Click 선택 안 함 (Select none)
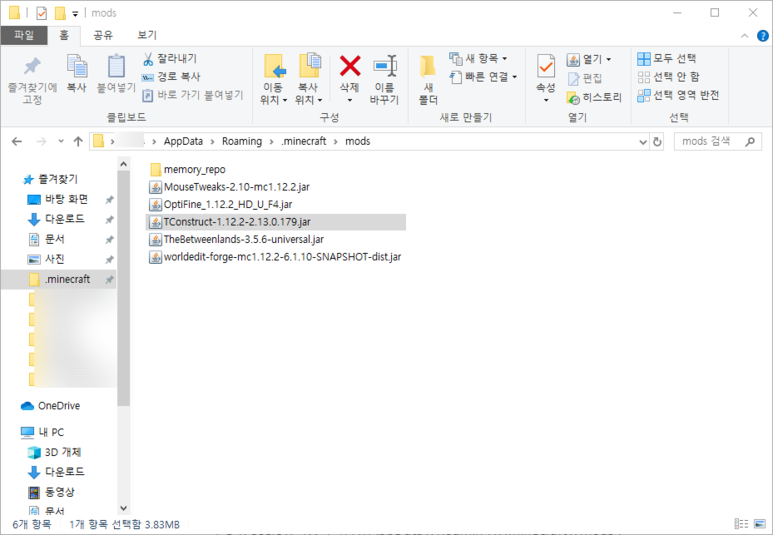773x535 pixels. (668, 77)
